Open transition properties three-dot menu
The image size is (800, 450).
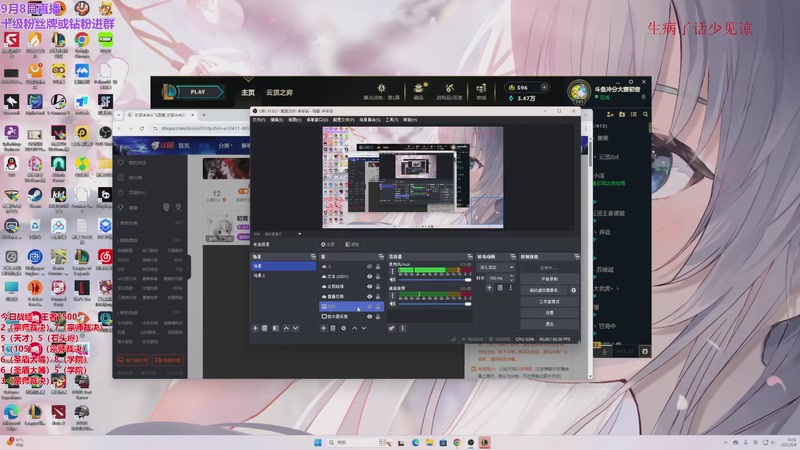[x=511, y=288]
